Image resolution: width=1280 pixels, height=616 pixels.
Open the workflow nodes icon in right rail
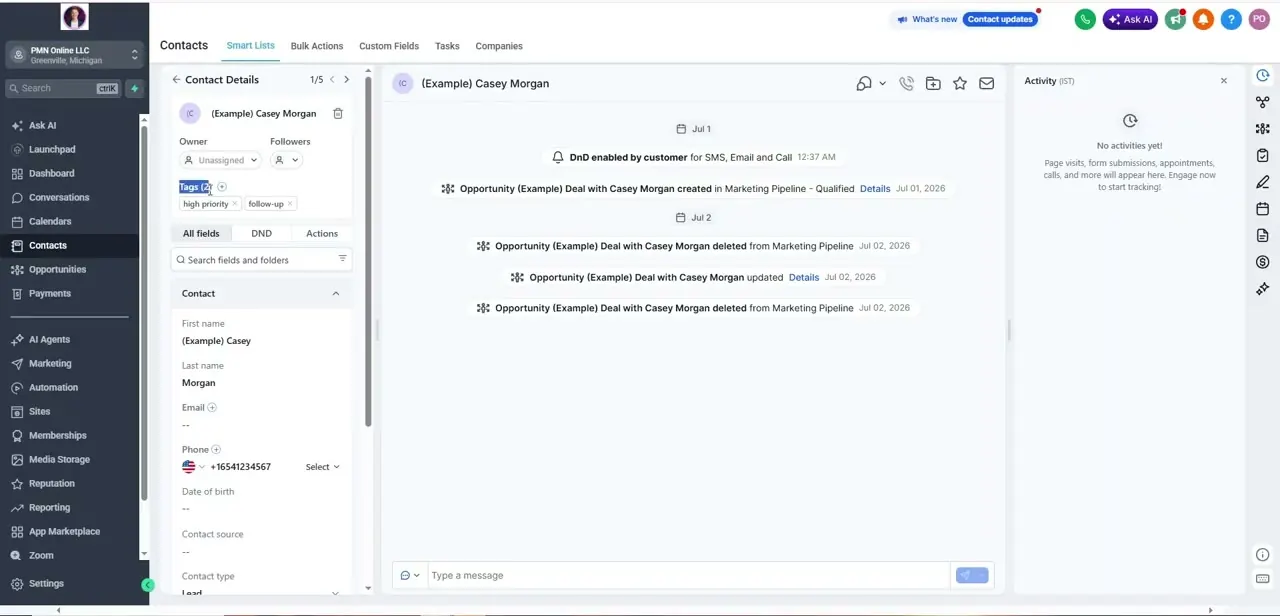[1263, 102]
